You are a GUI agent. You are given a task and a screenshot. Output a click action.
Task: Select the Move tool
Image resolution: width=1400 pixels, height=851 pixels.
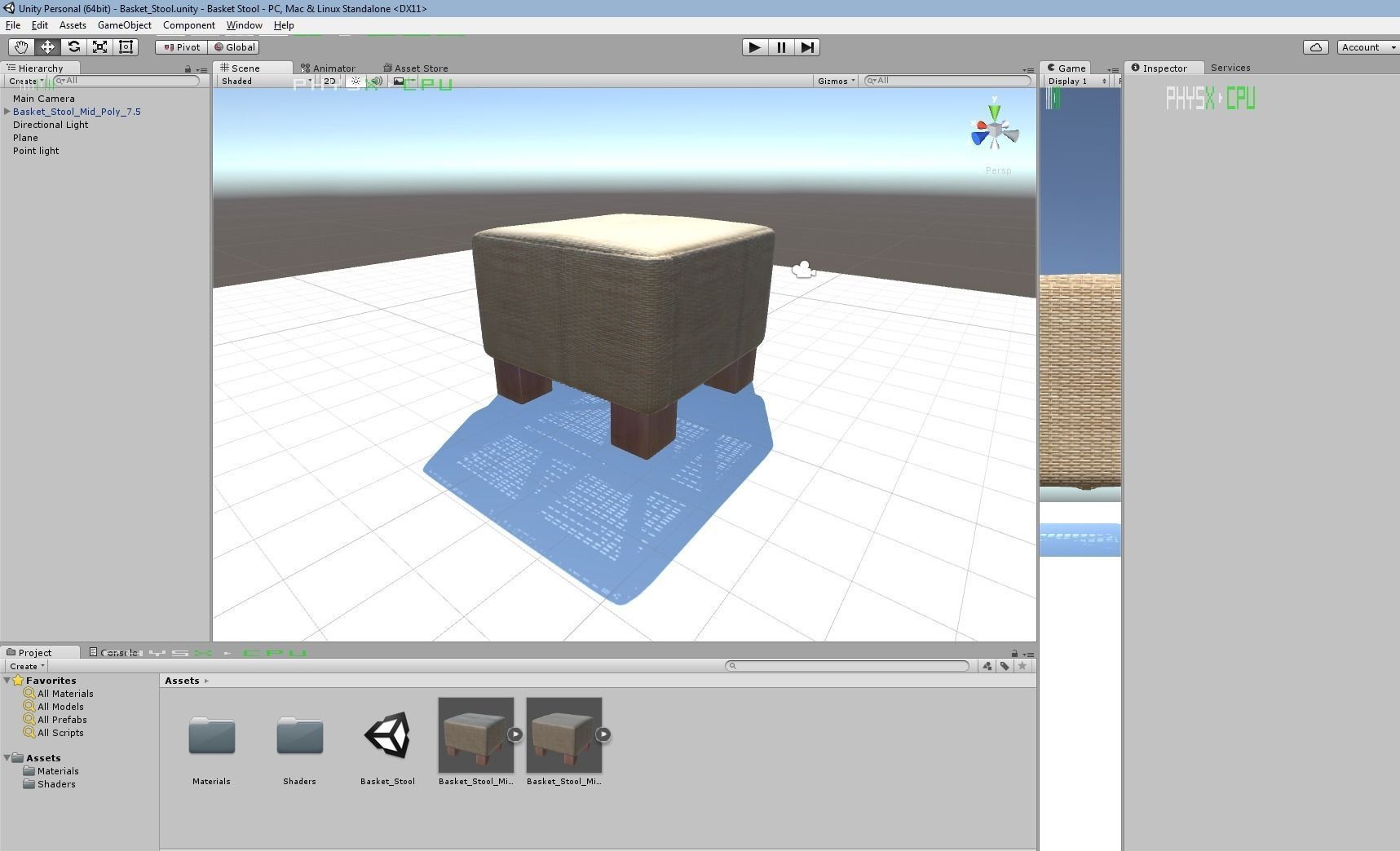coord(47,47)
